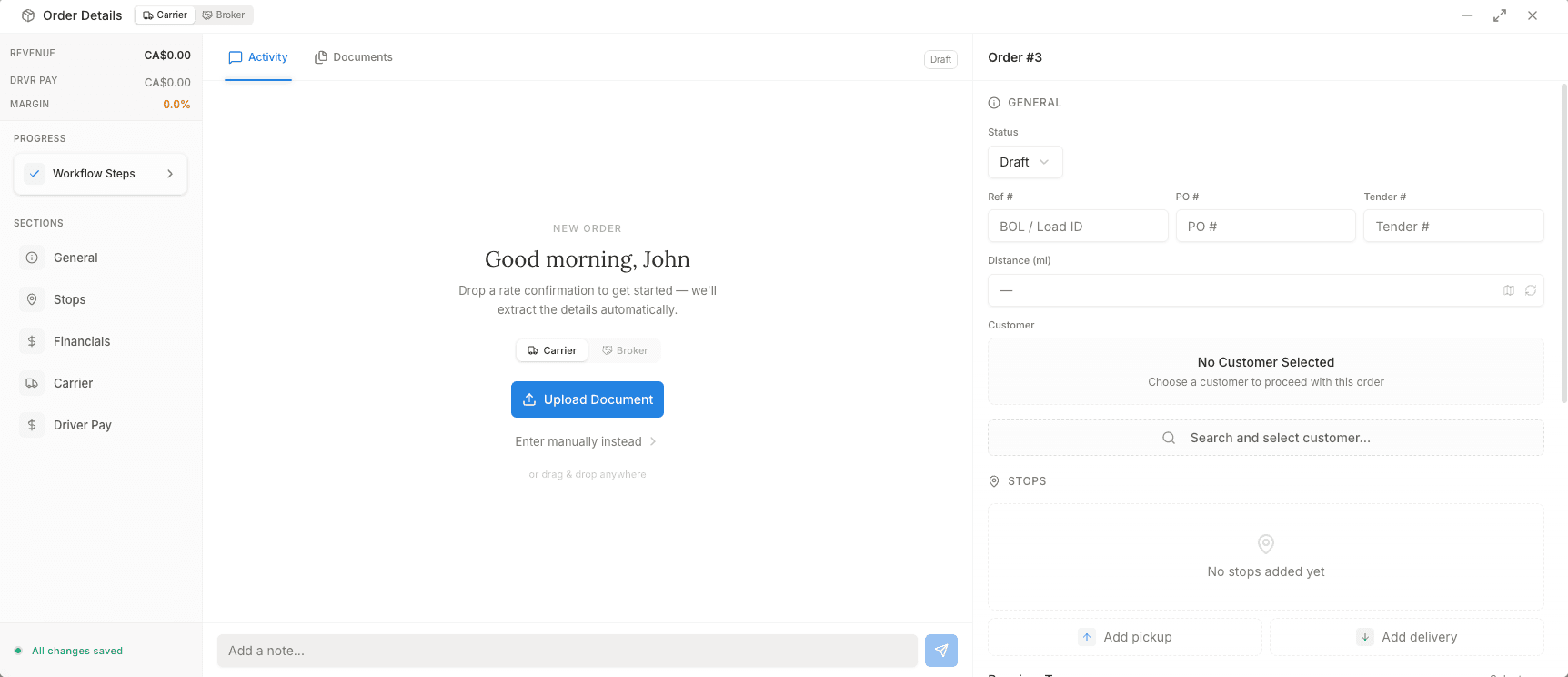
Task: Click the Tender # input field
Action: click(x=1453, y=227)
